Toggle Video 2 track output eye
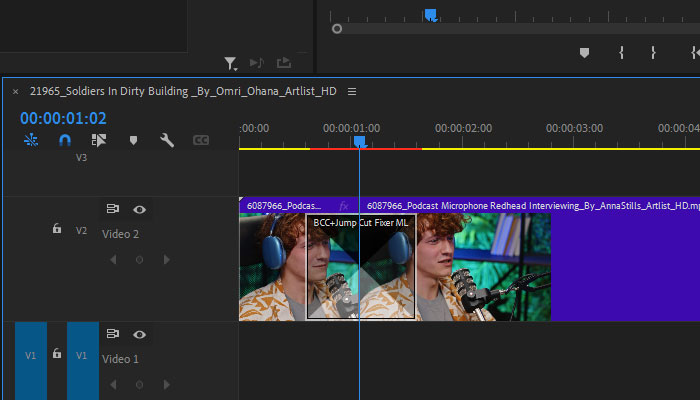Screen dimensions: 700x400 (139, 209)
